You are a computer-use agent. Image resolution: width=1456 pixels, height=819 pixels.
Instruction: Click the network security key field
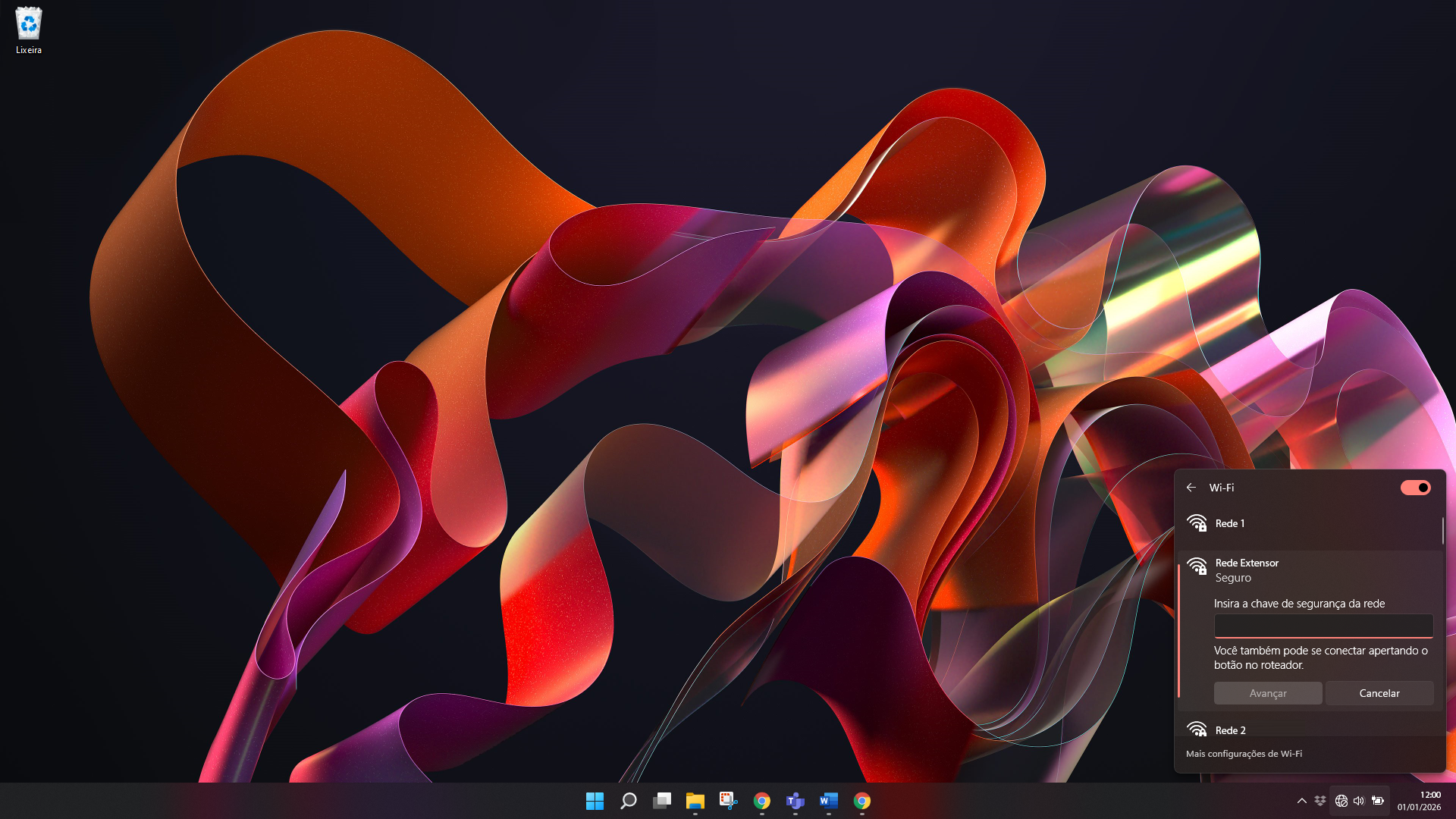coord(1323,626)
